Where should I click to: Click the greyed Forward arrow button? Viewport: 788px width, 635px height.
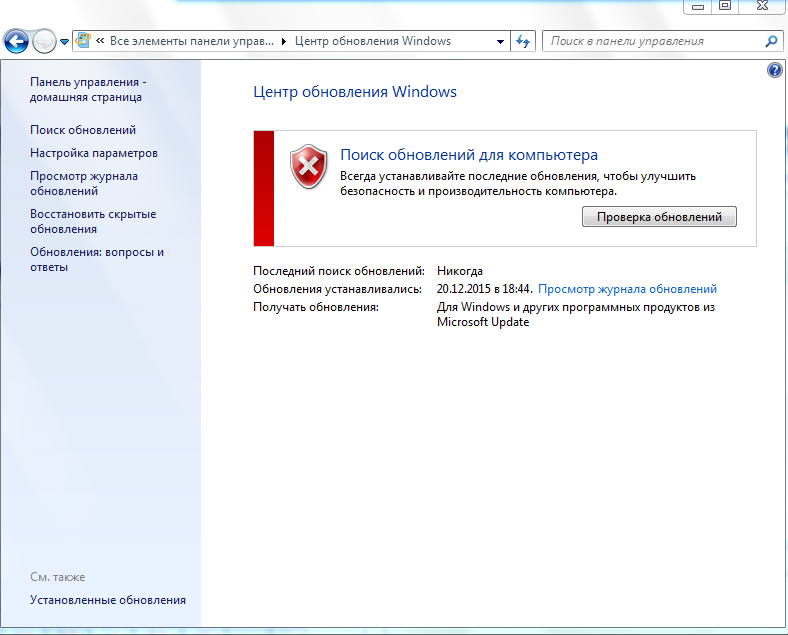pyautogui.click(x=44, y=41)
